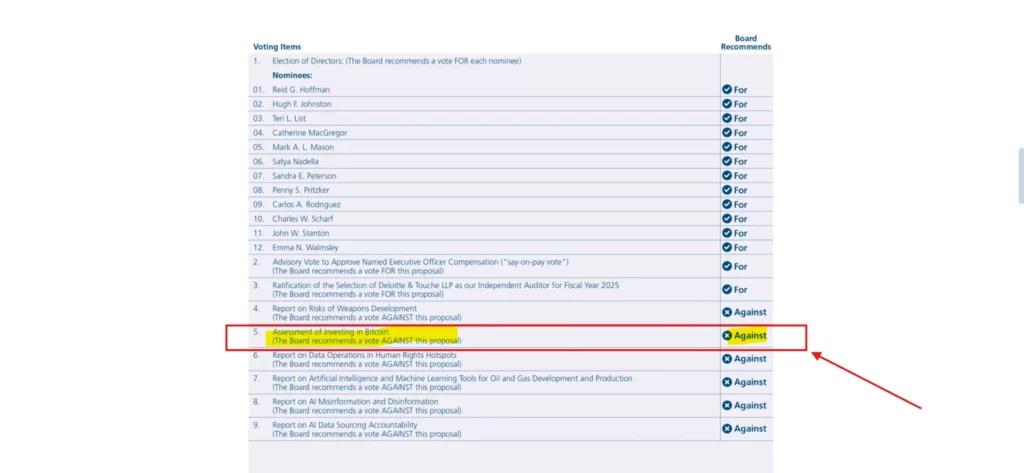Click the For checkmark icon beside Penny S. Pritzker

[726, 190]
